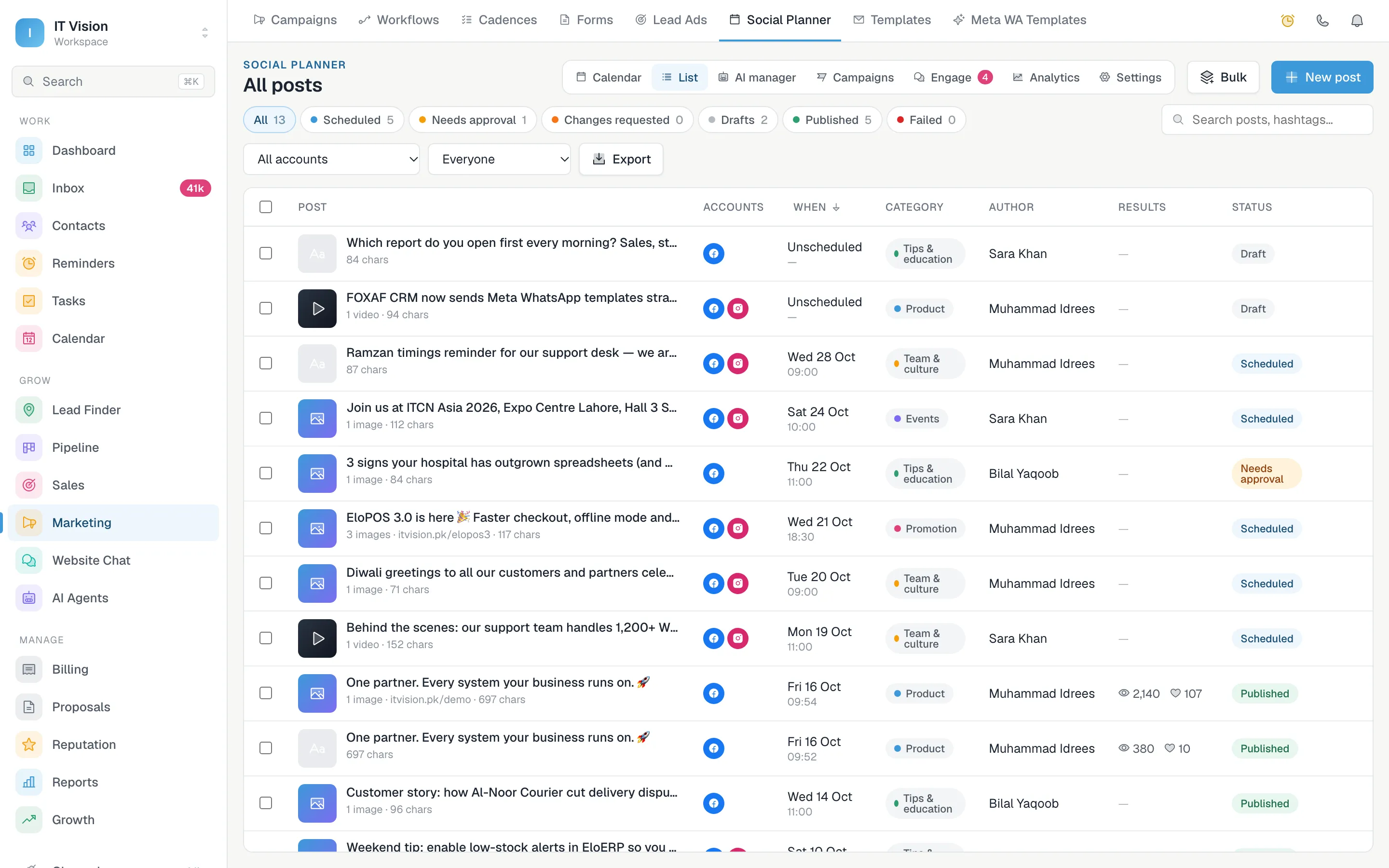Open Sales in sidebar
1389x868 pixels.
(114, 485)
